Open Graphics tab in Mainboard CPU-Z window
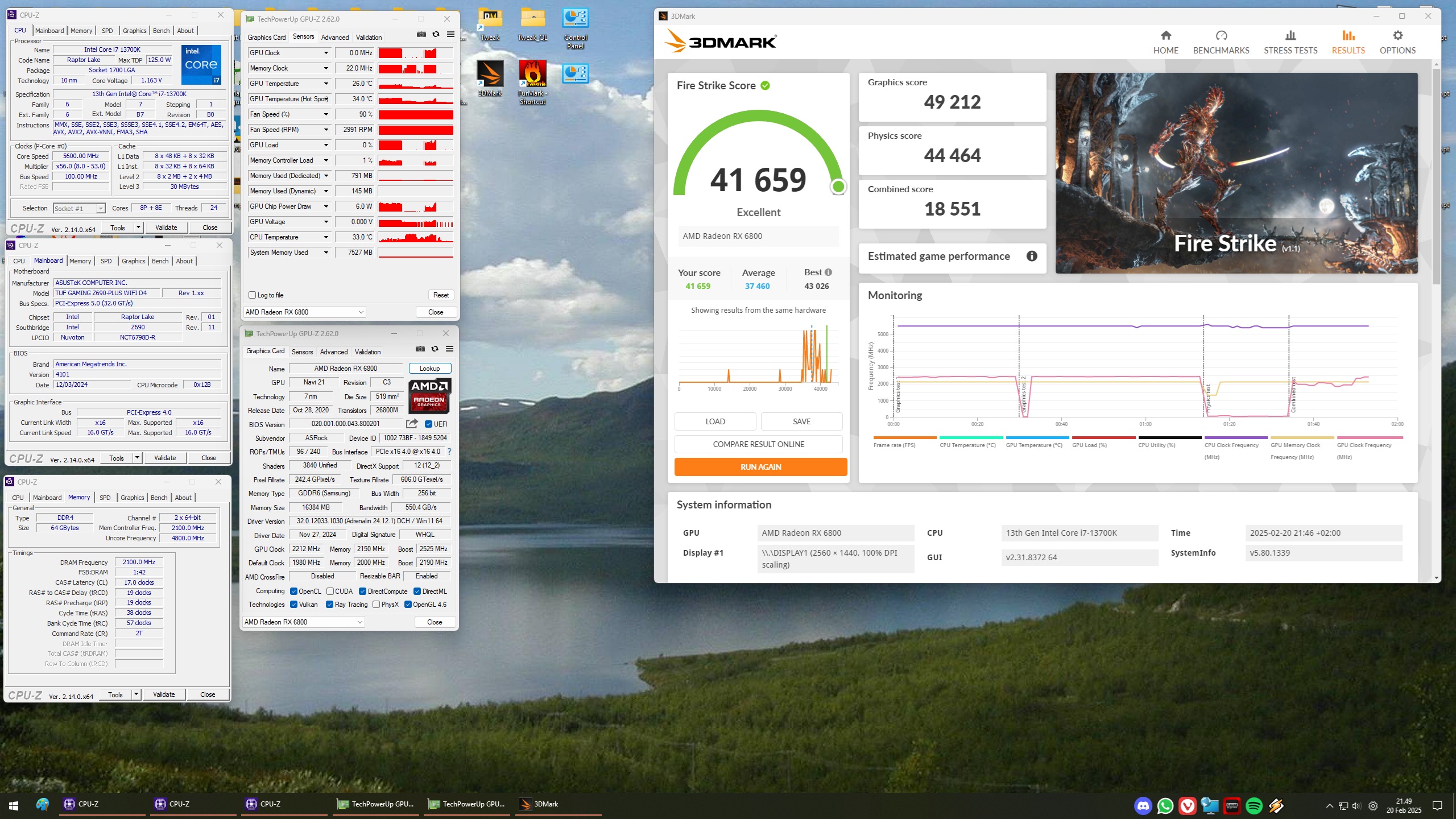 [134, 261]
